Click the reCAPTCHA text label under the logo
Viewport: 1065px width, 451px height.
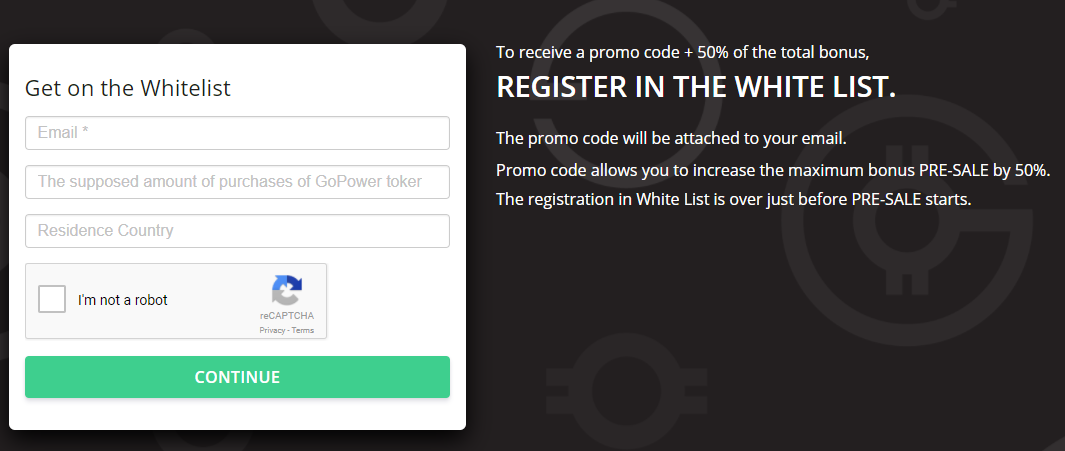click(287, 316)
